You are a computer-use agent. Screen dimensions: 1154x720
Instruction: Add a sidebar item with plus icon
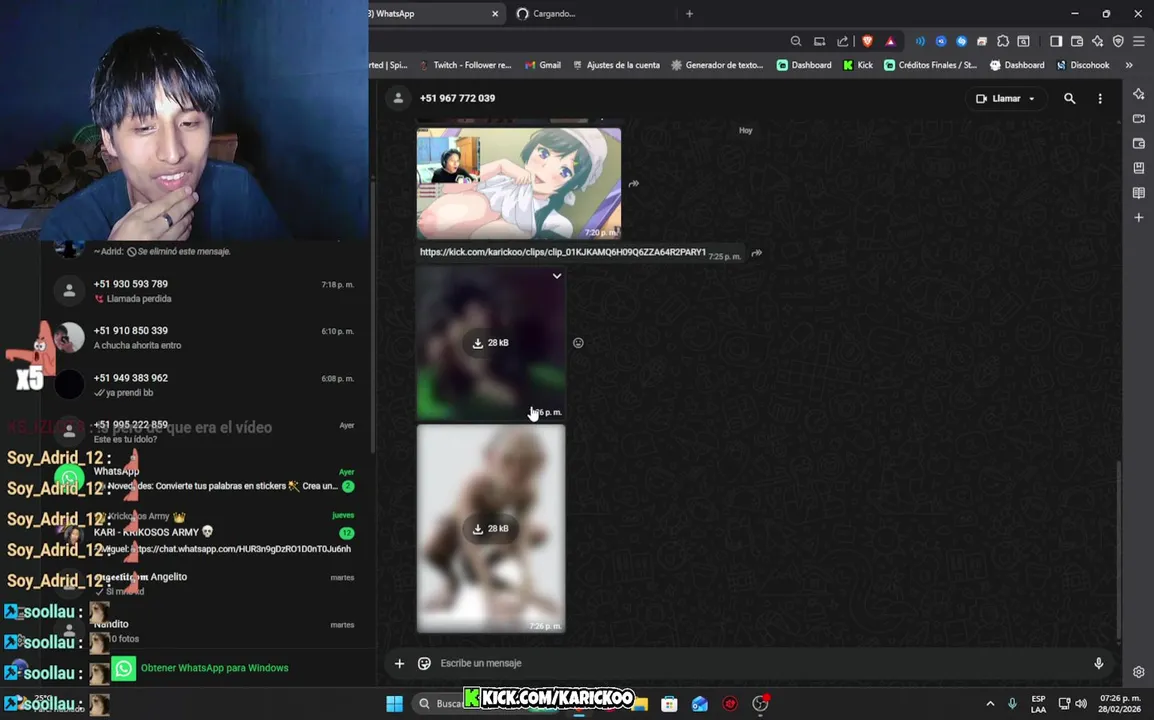(x=1139, y=217)
